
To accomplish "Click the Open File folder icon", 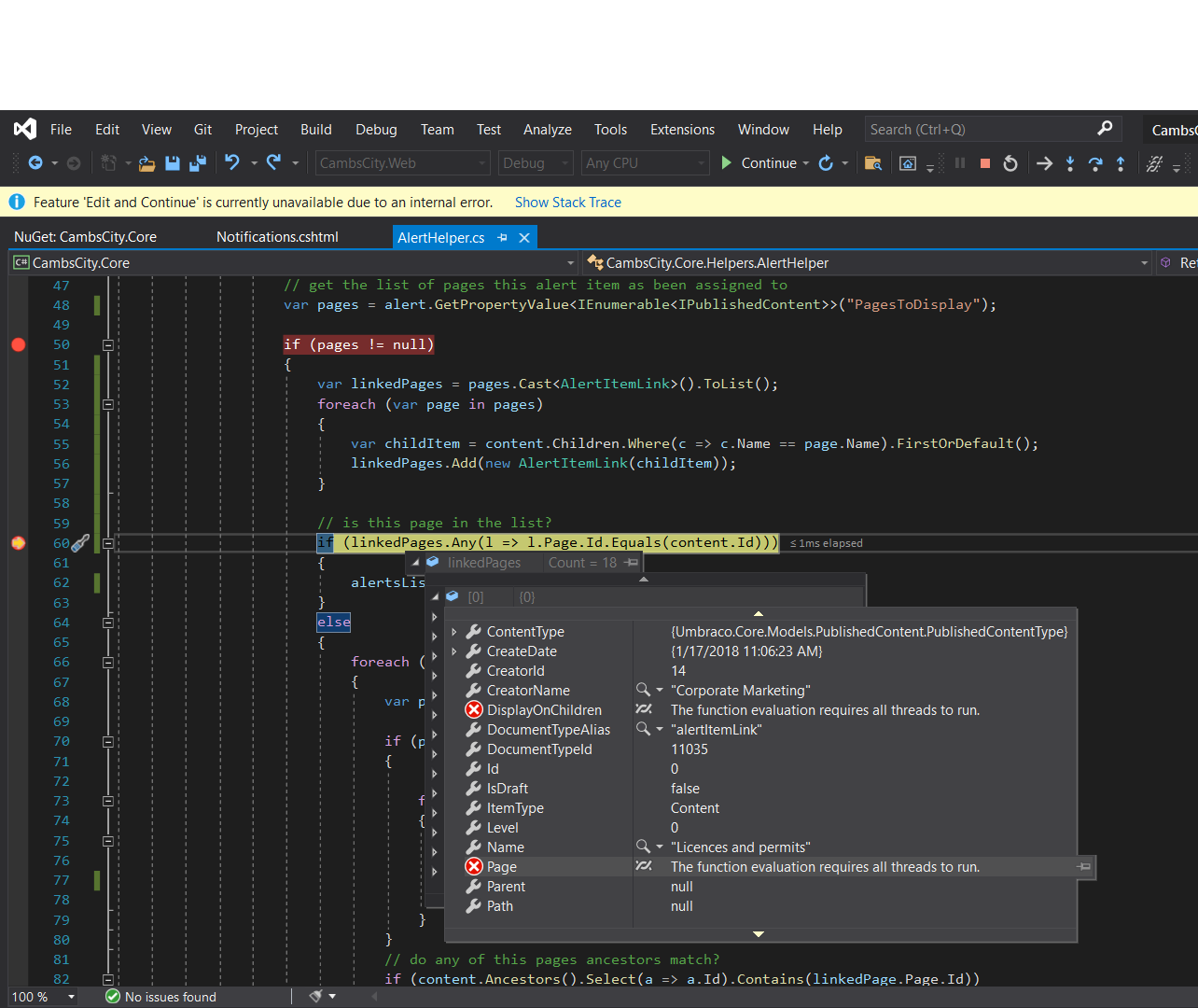I will click(146, 163).
